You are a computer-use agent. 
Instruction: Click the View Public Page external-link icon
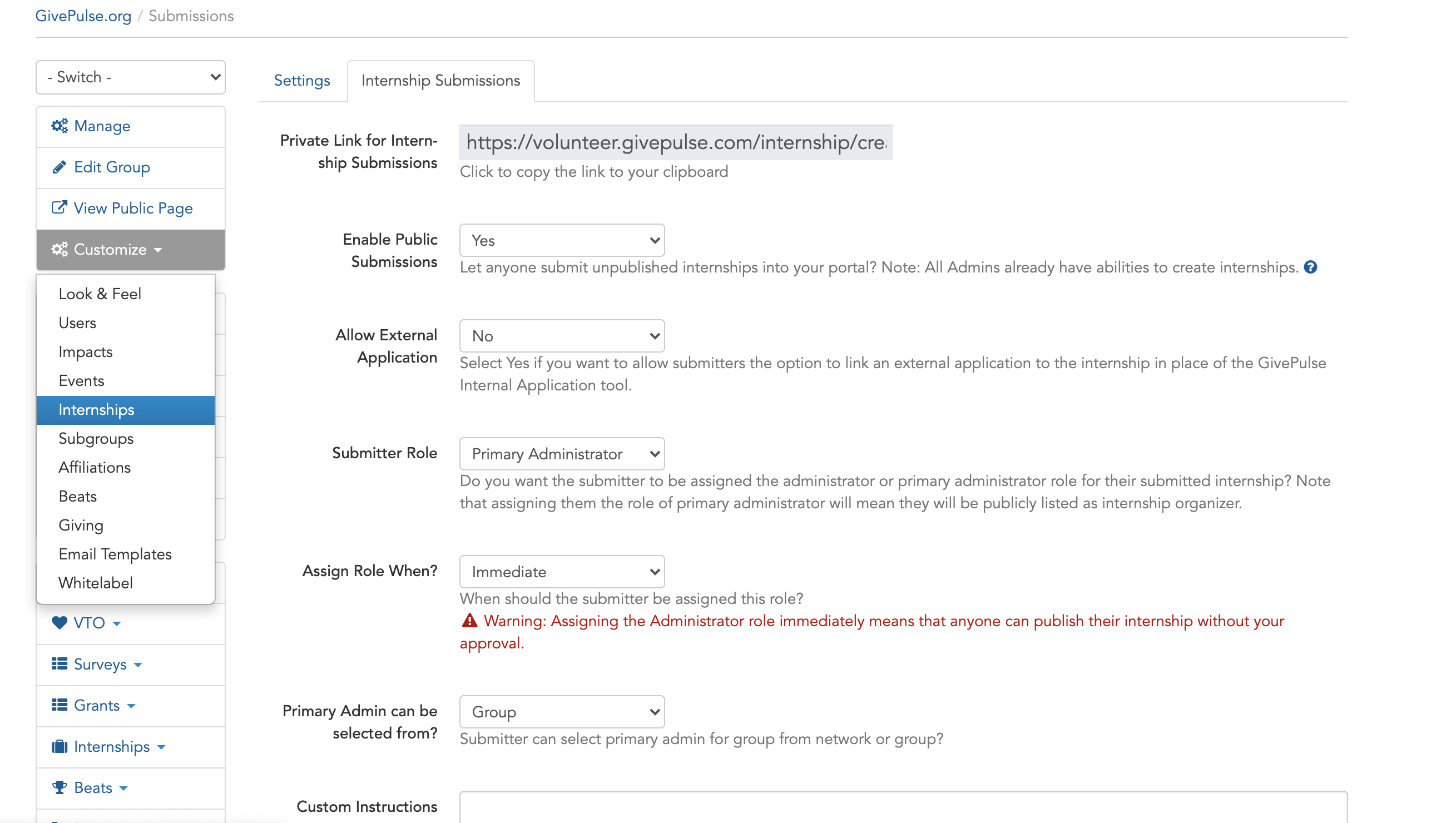[60, 207]
